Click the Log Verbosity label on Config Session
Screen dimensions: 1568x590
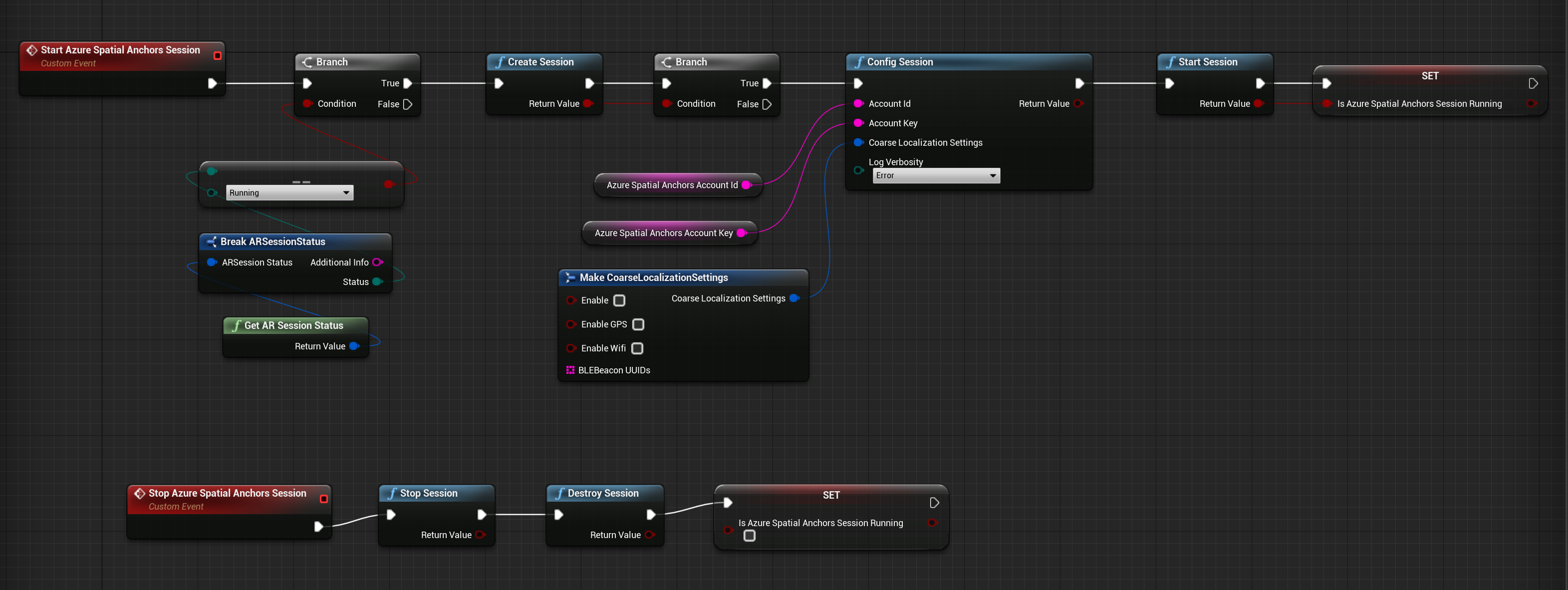click(x=896, y=162)
